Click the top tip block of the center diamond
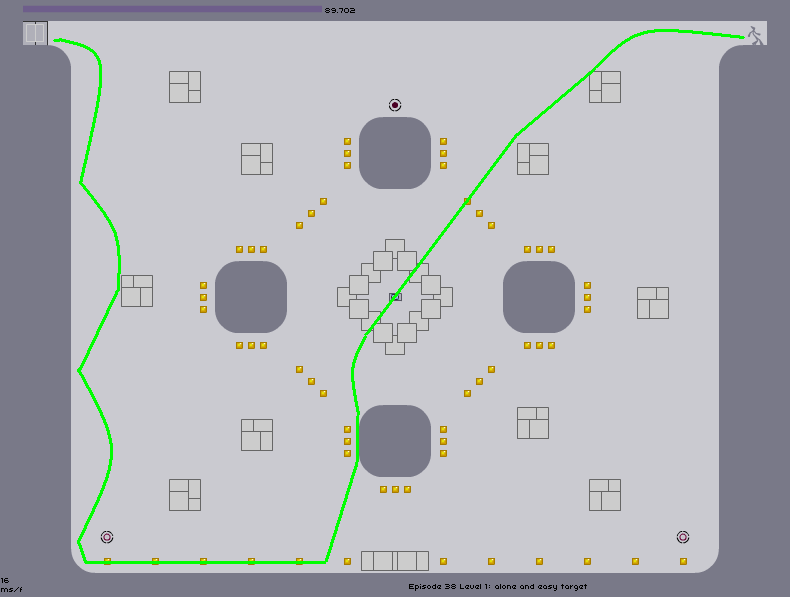Viewport: 790px width, 597px height. click(395, 246)
